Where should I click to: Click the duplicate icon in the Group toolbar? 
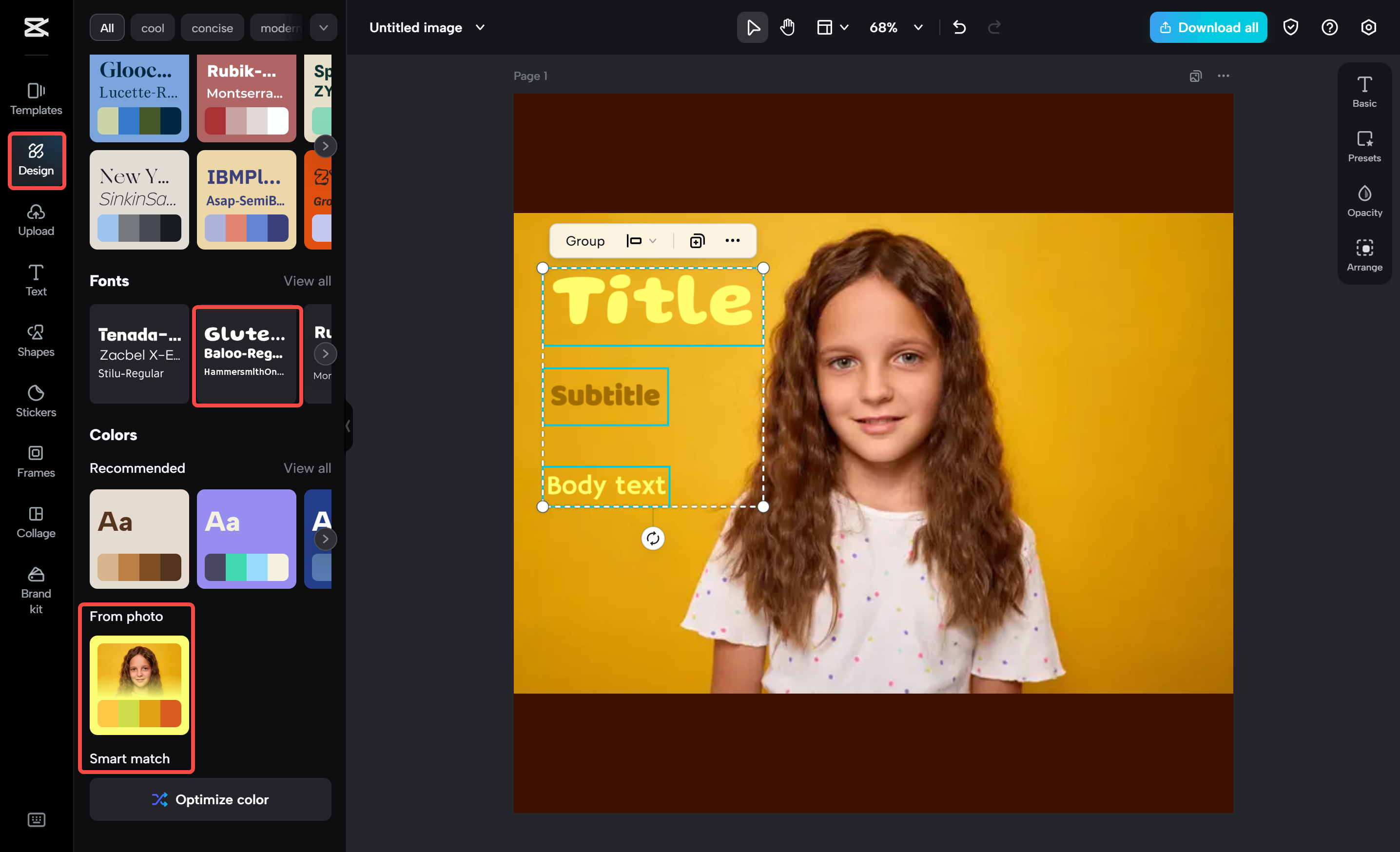pyautogui.click(x=697, y=241)
